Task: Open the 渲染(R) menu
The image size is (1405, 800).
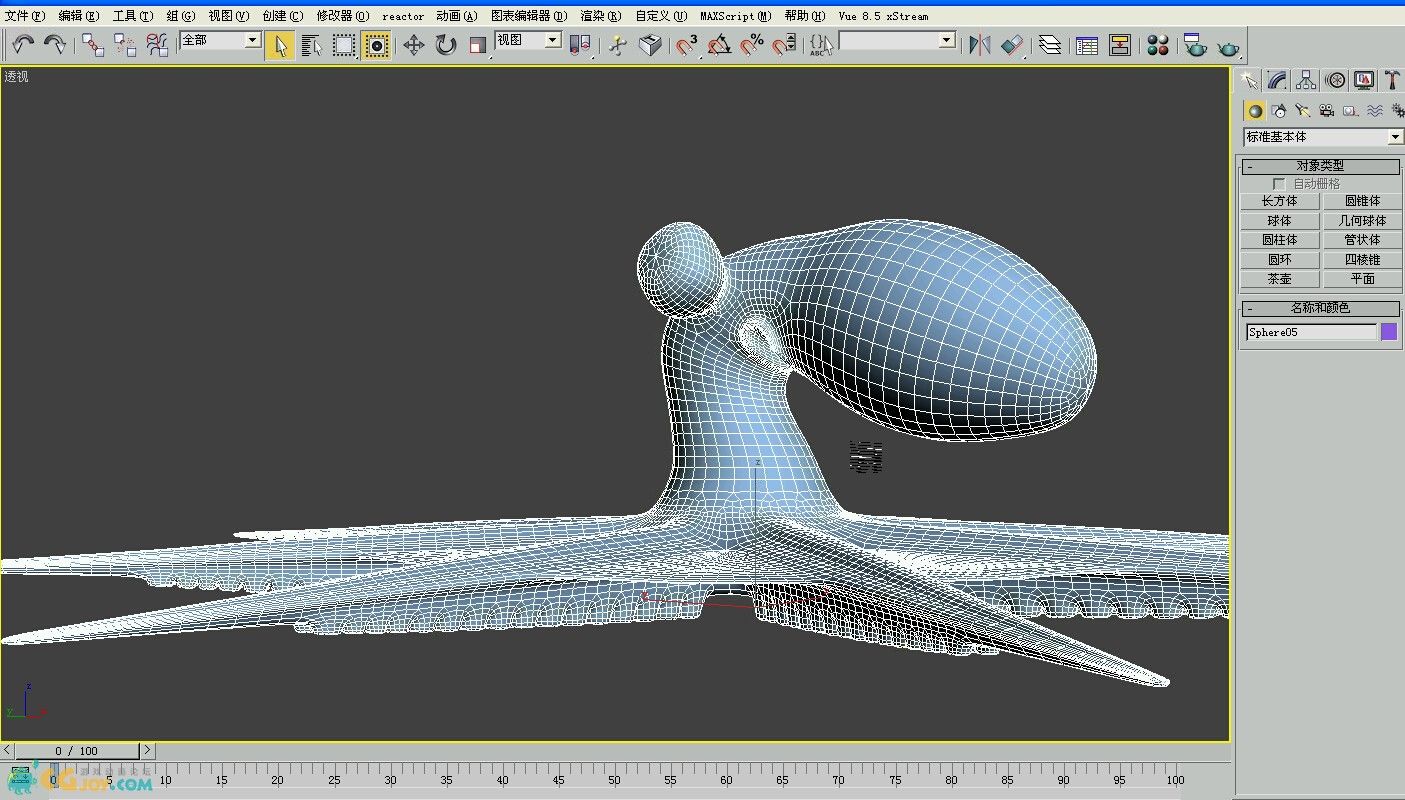Action: (601, 16)
